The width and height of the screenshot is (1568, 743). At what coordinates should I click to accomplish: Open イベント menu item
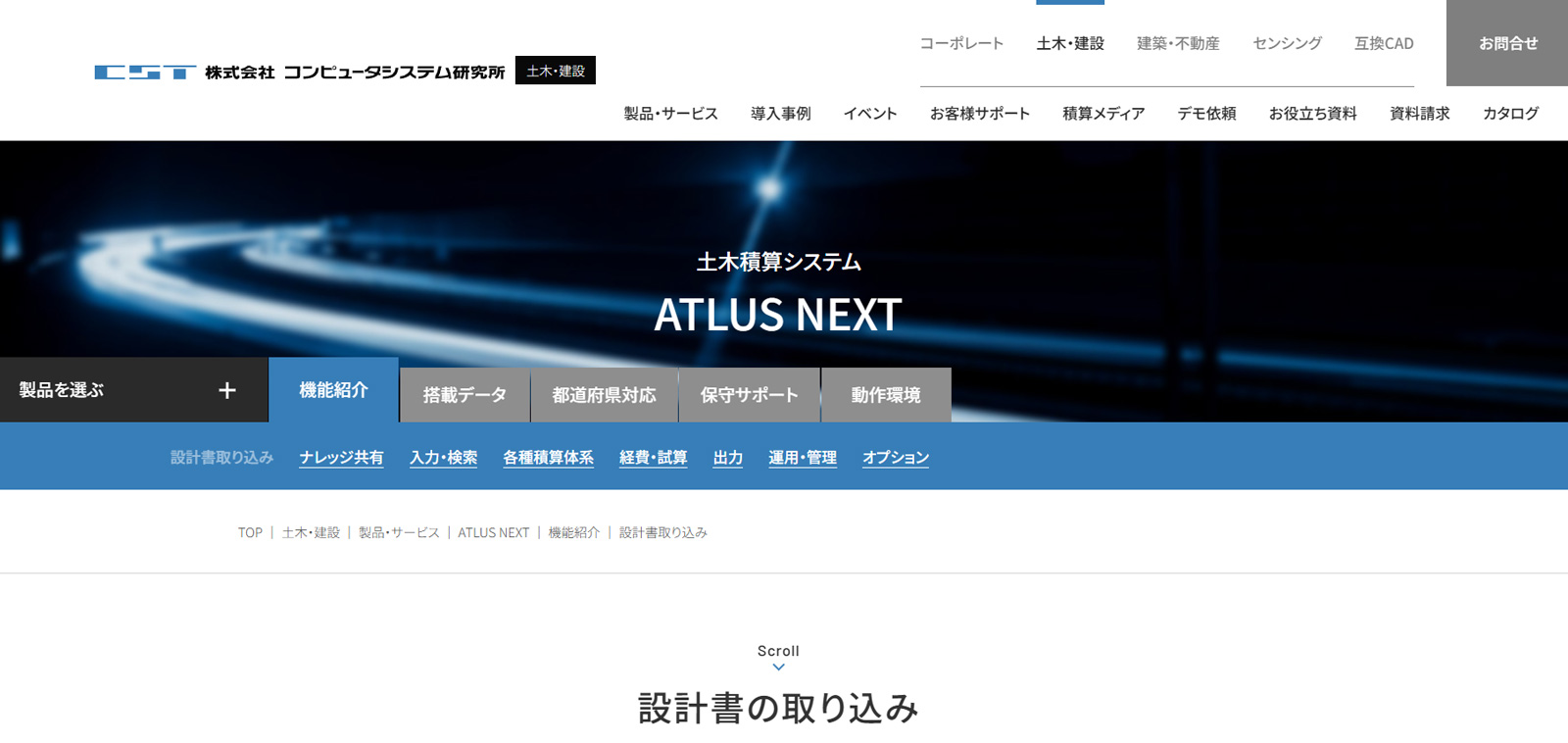tap(870, 114)
